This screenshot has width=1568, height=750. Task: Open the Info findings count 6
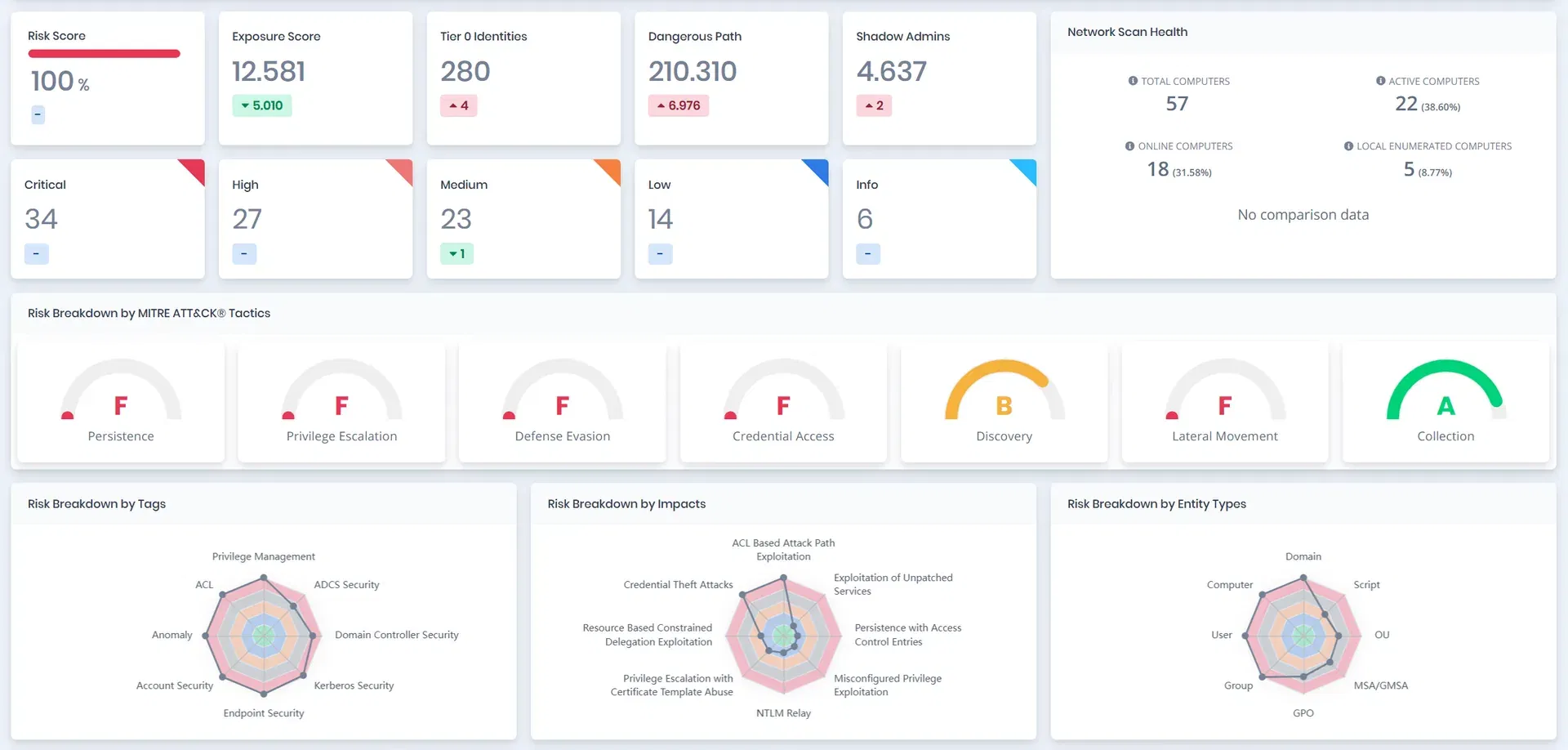tap(865, 219)
